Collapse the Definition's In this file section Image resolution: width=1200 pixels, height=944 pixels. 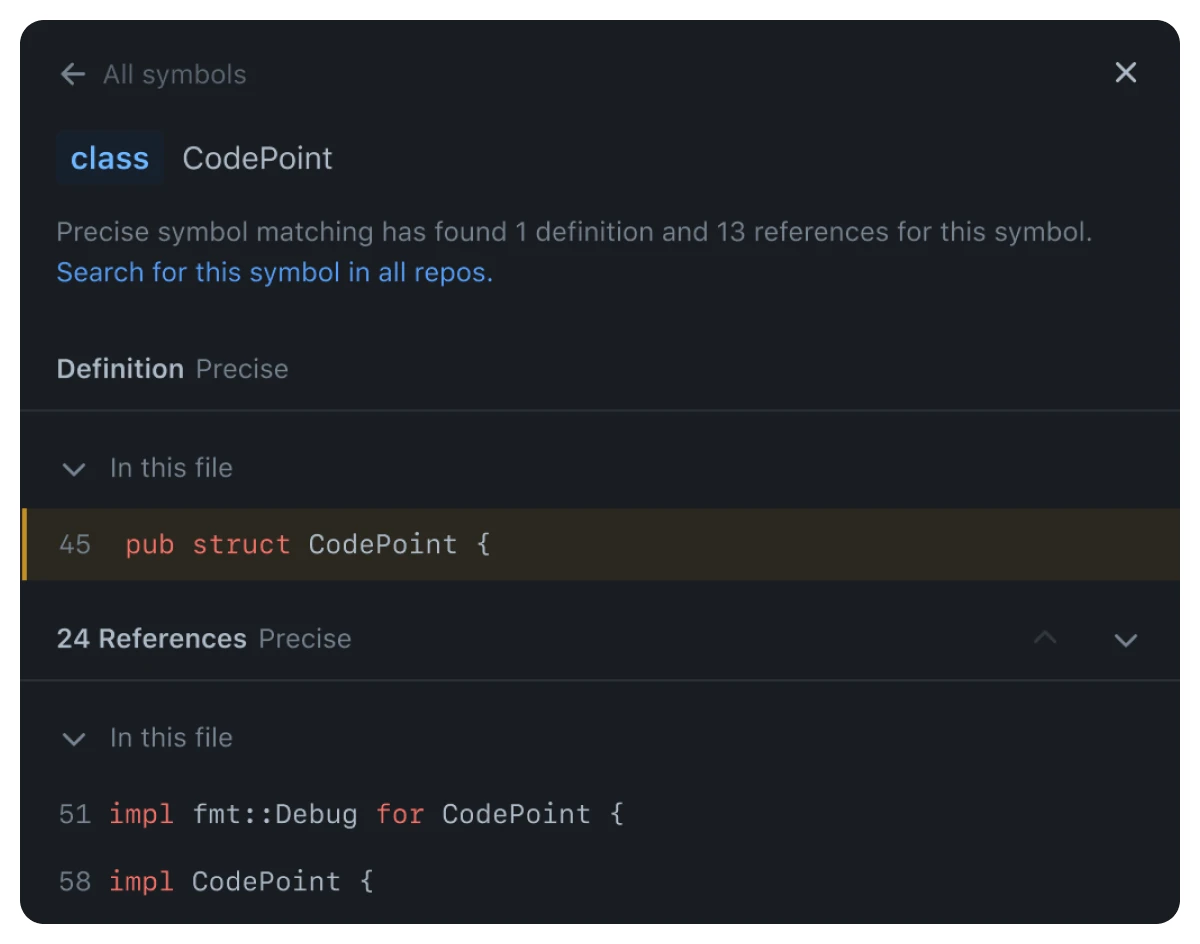(x=73, y=470)
